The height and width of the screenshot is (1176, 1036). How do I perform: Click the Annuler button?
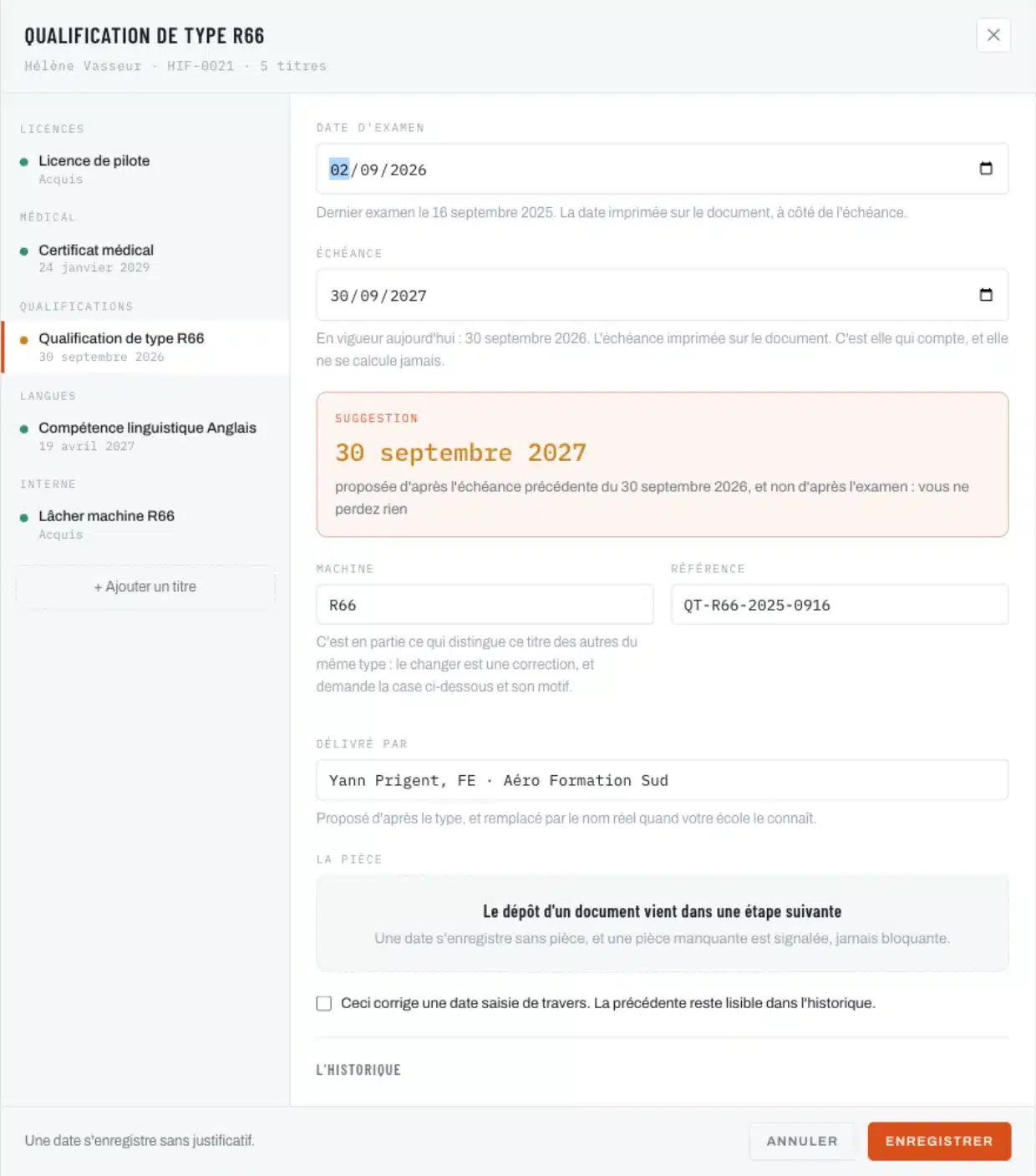tap(802, 1141)
